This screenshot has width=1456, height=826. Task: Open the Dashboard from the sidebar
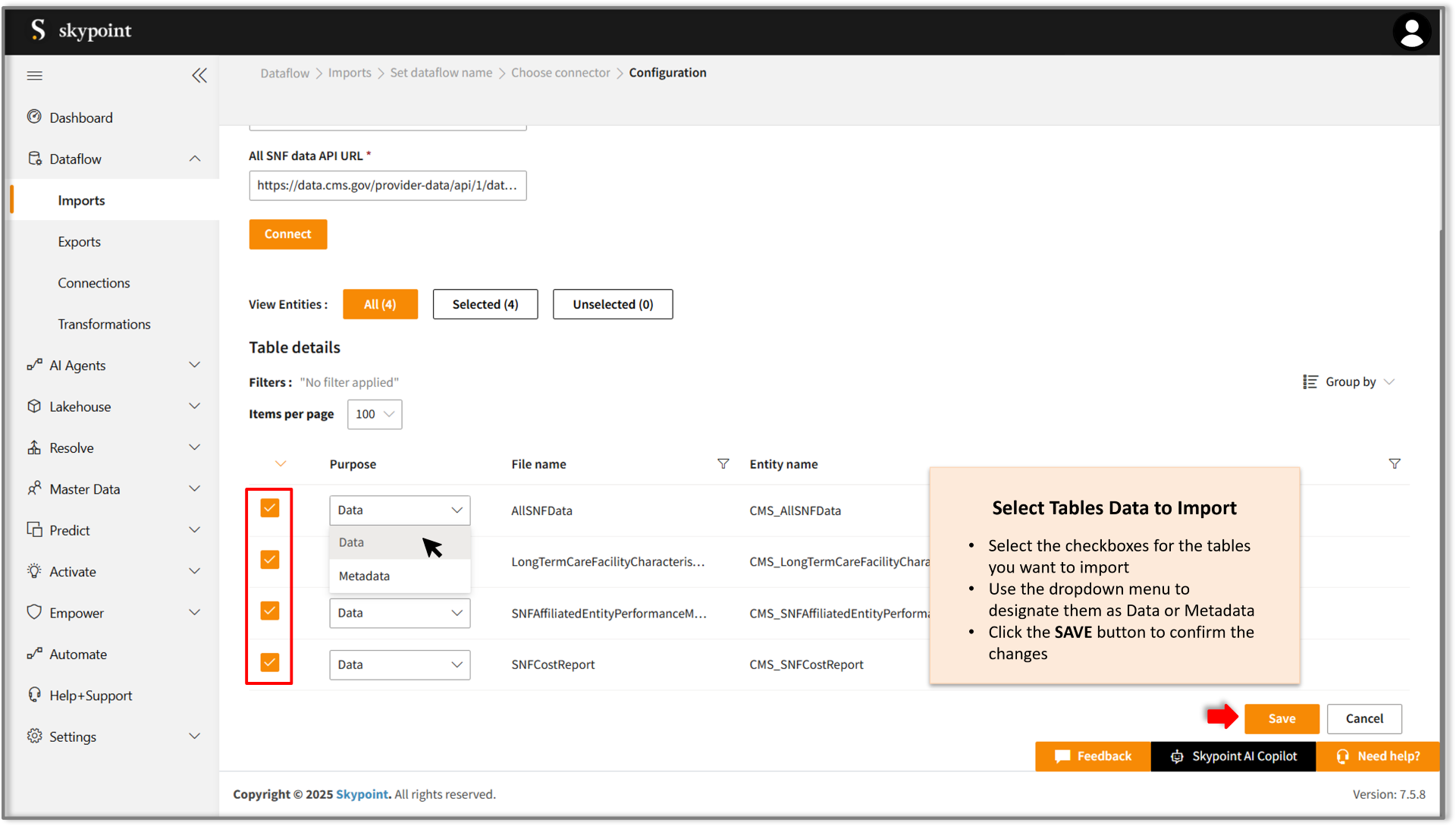coord(35,117)
